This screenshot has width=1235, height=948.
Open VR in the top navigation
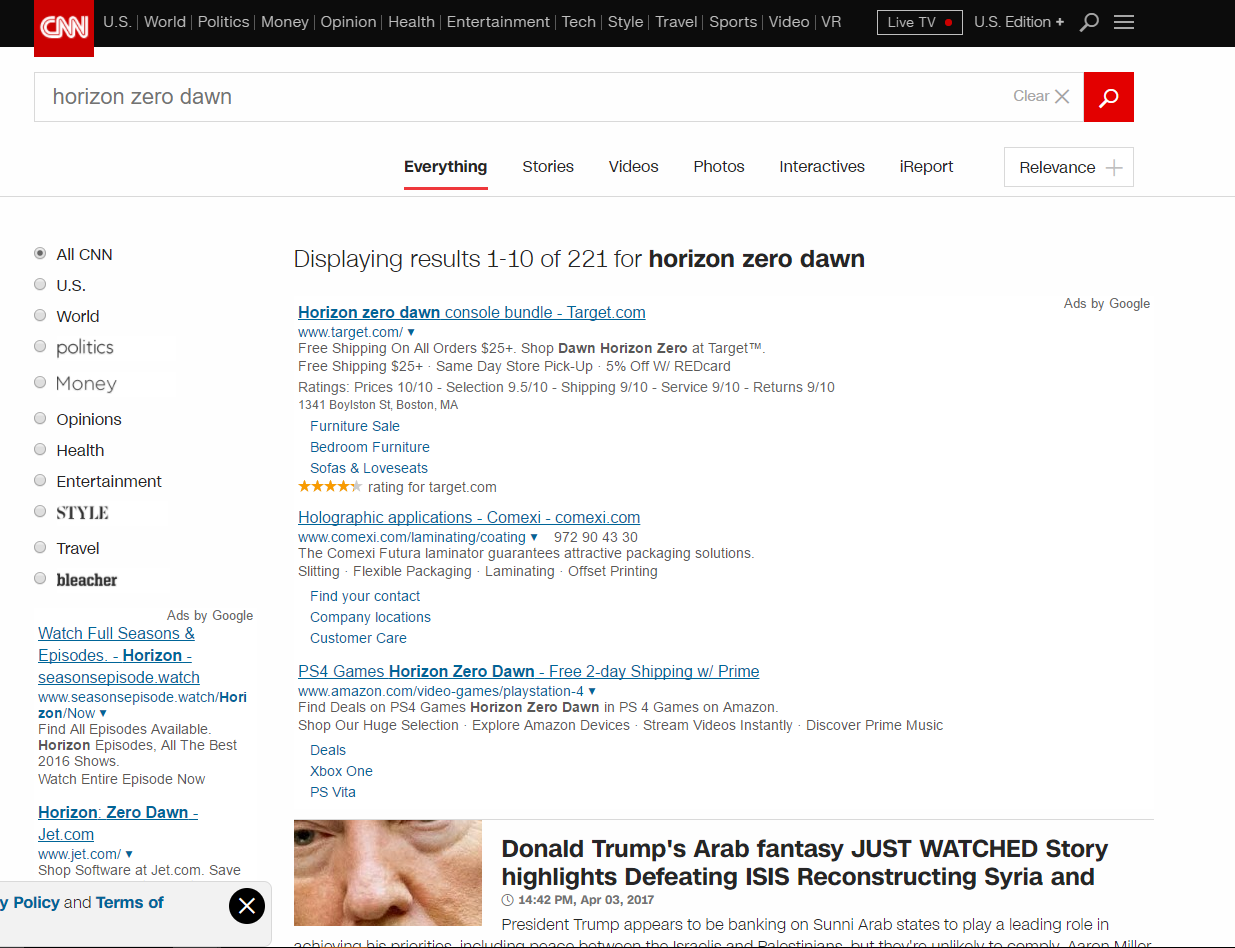click(831, 22)
